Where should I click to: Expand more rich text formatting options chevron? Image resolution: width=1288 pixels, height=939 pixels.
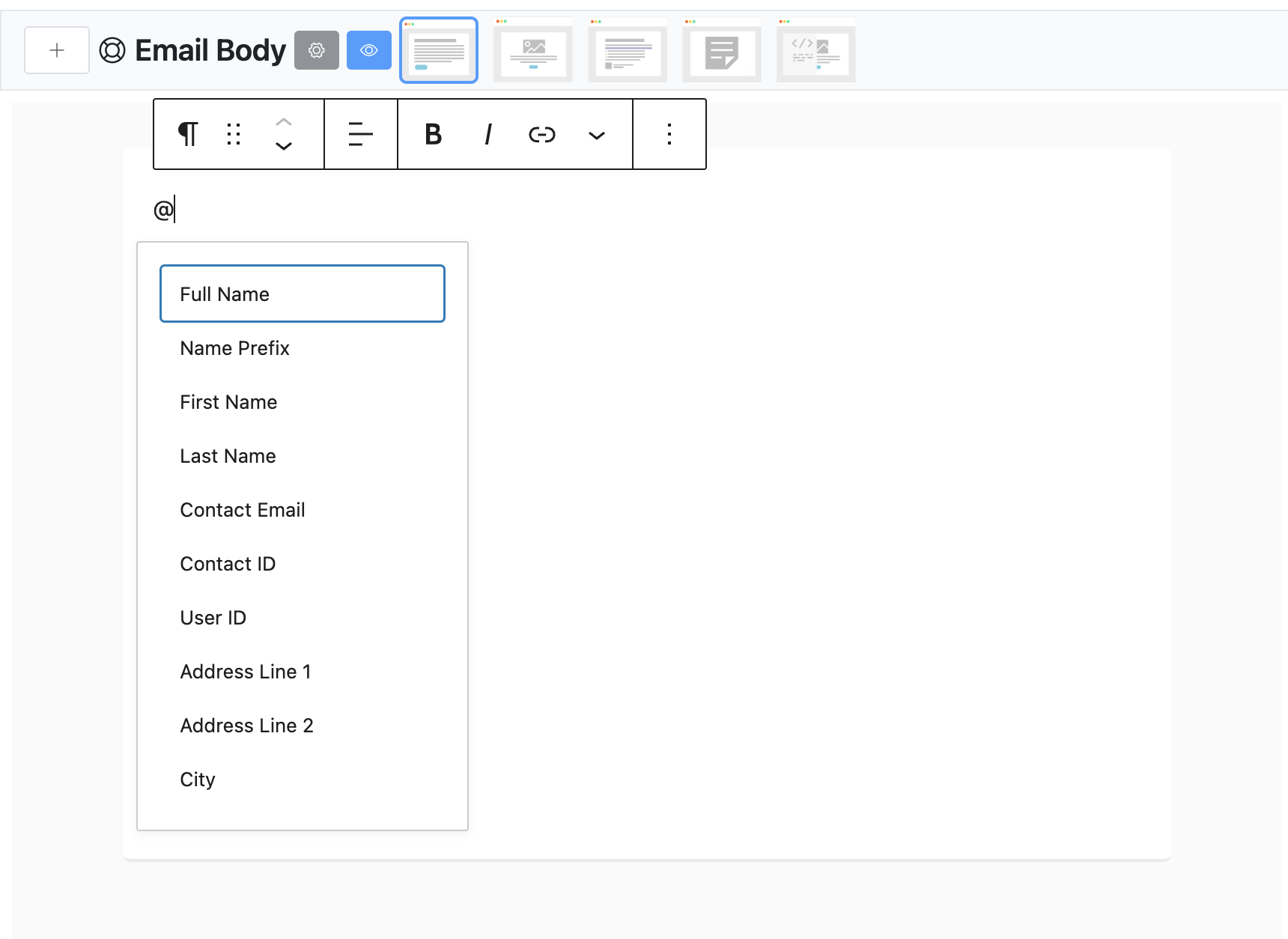pos(596,136)
